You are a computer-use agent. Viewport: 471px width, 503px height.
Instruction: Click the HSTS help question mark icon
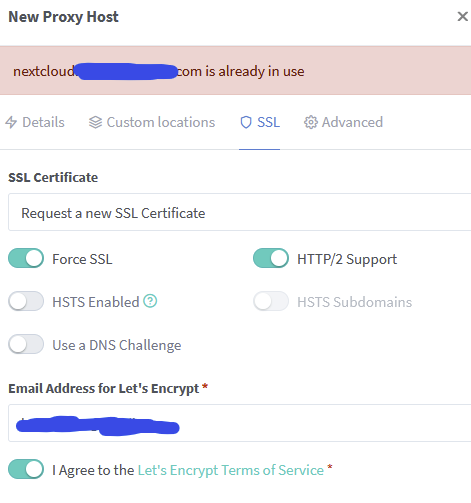150,301
